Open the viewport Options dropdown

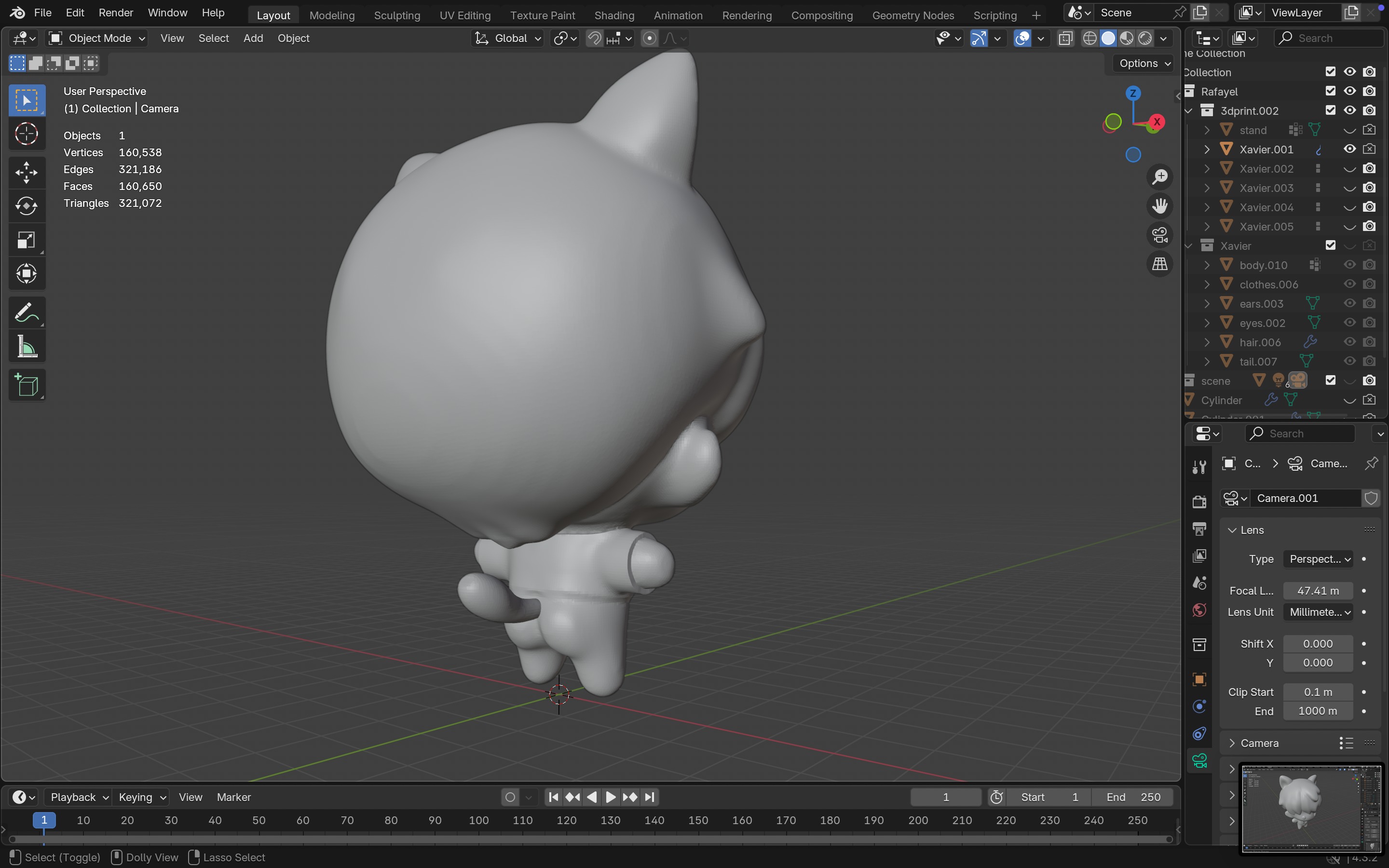(1145, 64)
